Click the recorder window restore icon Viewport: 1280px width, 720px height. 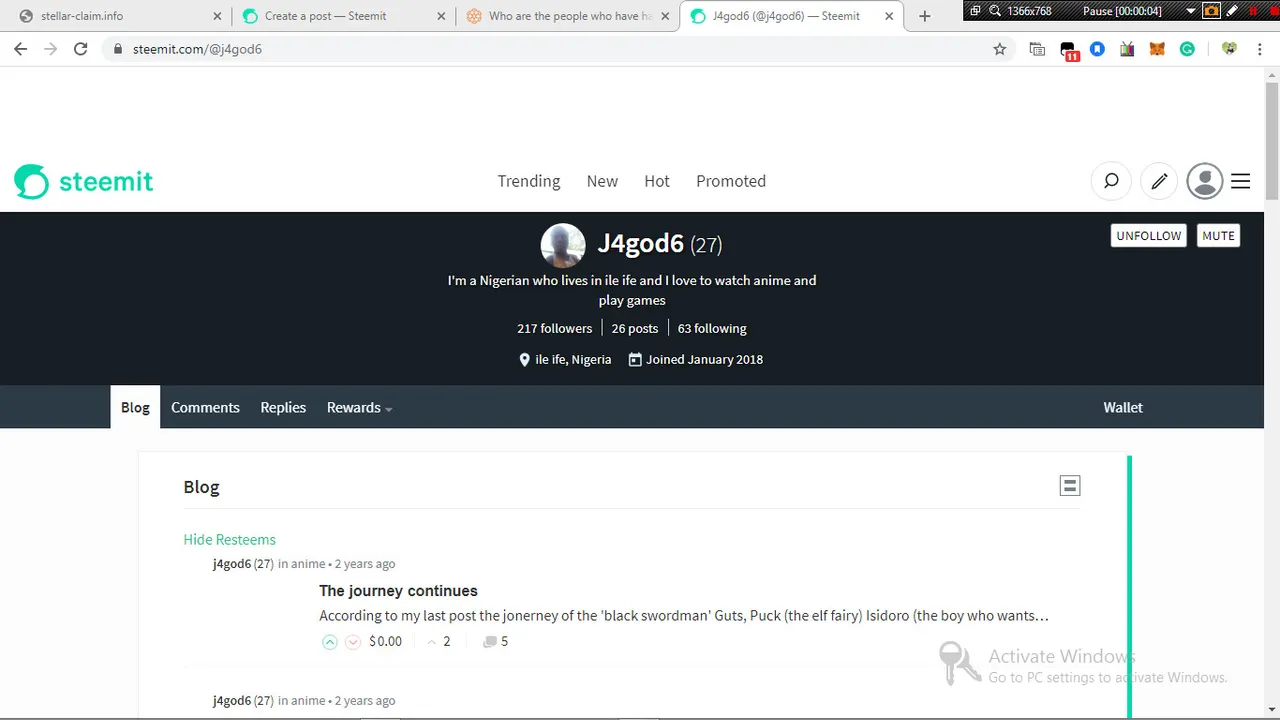click(975, 10)
